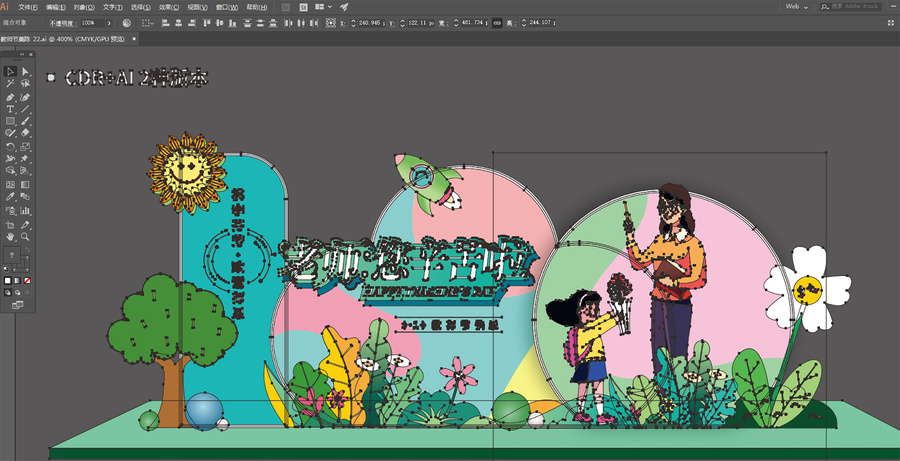Change screen mode at toolbar bottom
Screen dimensions: 900x461
18,305
